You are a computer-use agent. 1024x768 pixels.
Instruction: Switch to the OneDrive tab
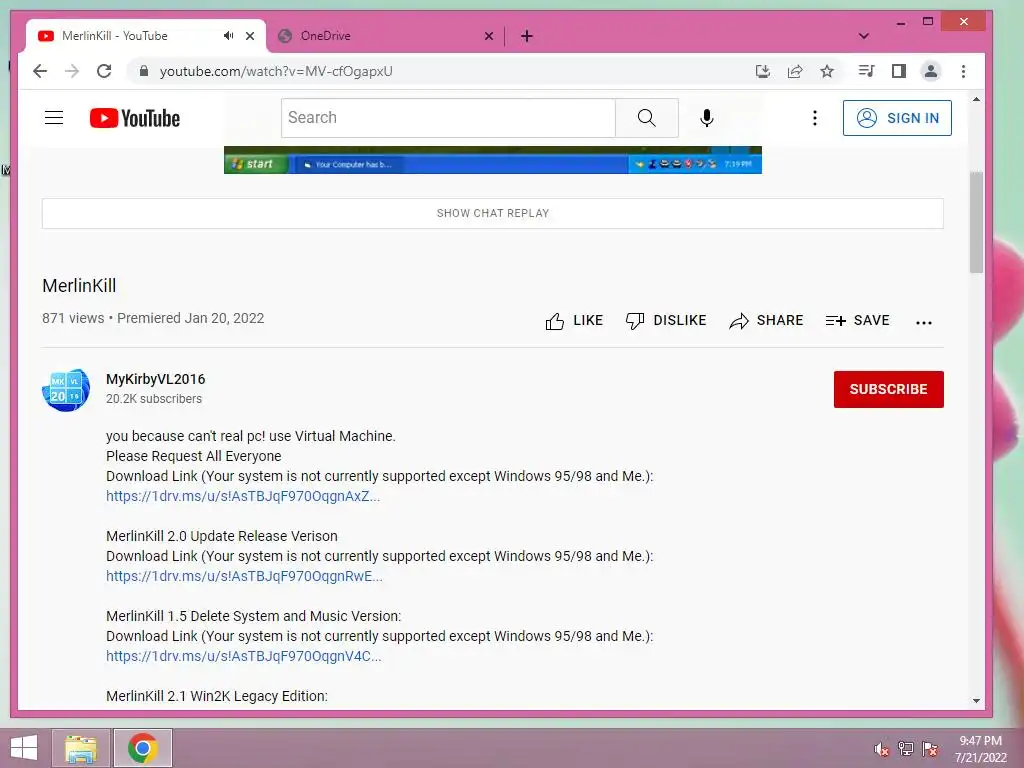point(385,36)
